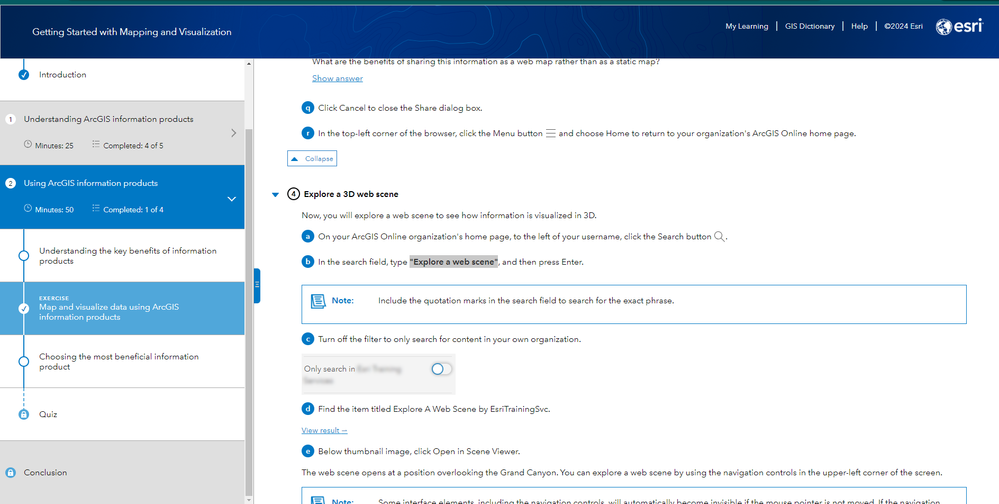Click the step c bullet icon

[x=308, y=339]
